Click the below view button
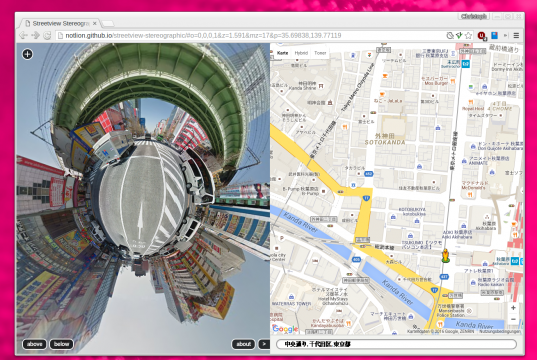 [x=62, y=344]
